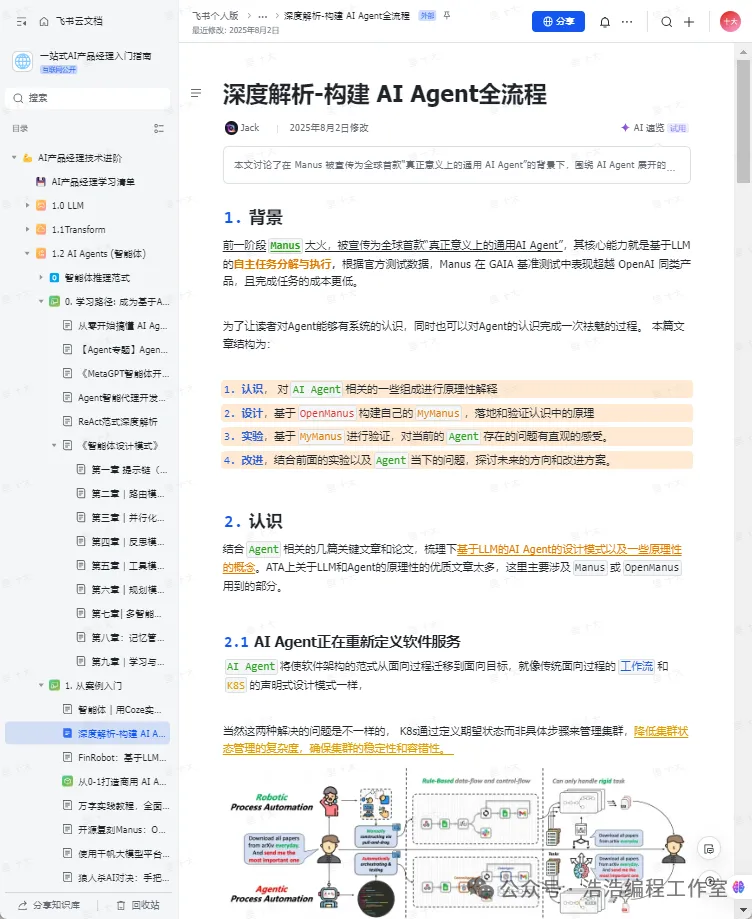Click the 飞书个人版 breadcrumb

215,16
